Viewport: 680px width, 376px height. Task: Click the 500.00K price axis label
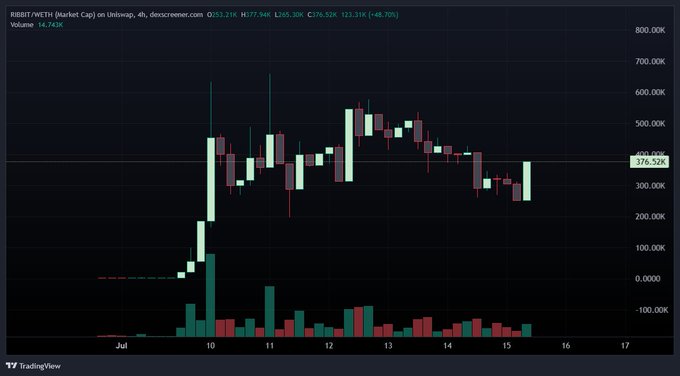[650, 123]
